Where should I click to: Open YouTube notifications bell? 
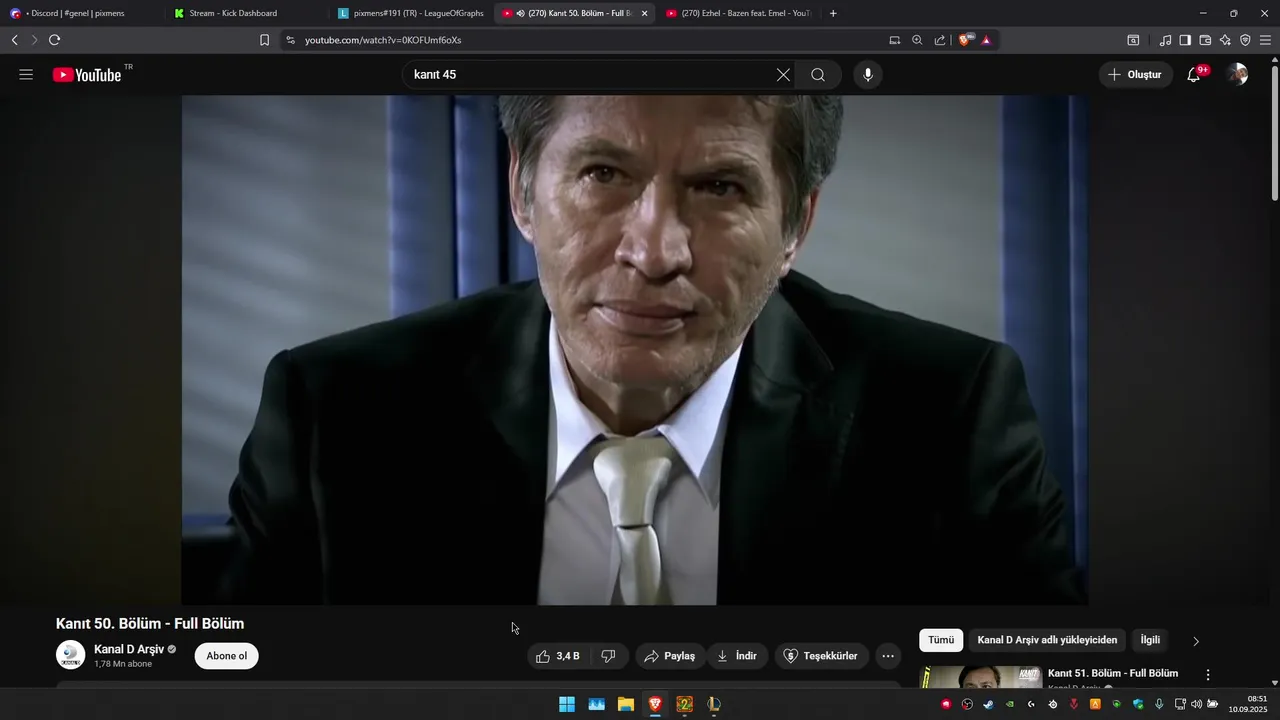(x=1194, y=75)
